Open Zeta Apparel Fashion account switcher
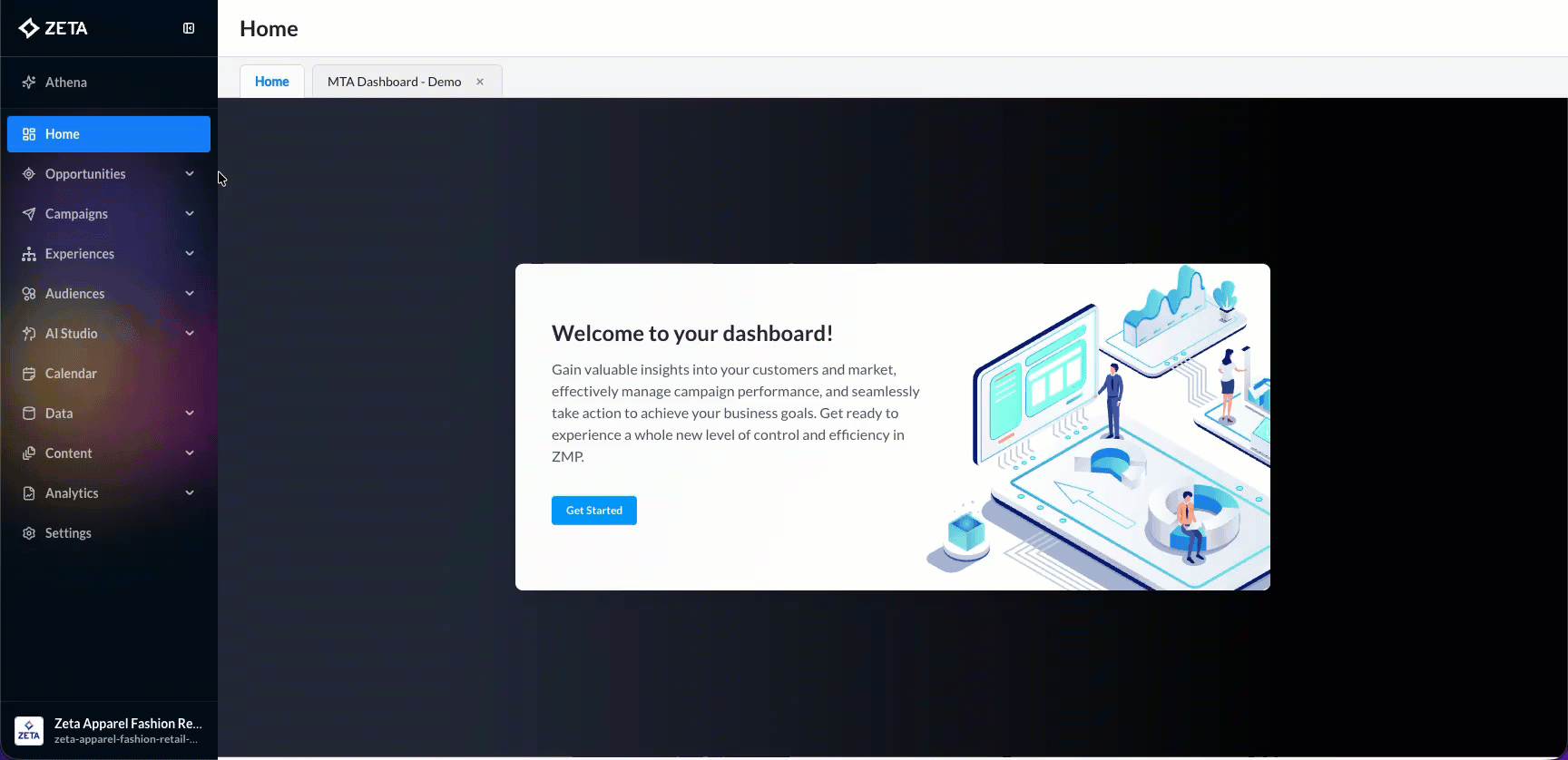1568x760 pixels. [x=109, y=730]
